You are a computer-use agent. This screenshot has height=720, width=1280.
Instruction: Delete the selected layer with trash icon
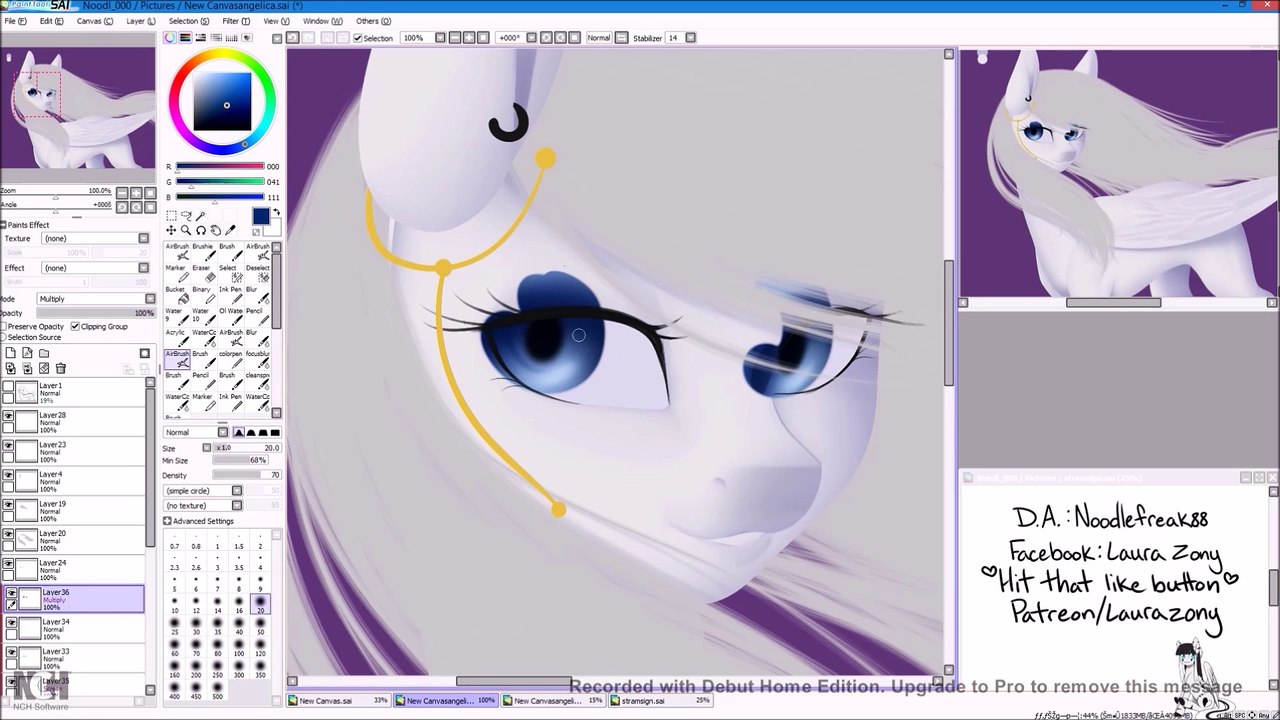(60, 368)
